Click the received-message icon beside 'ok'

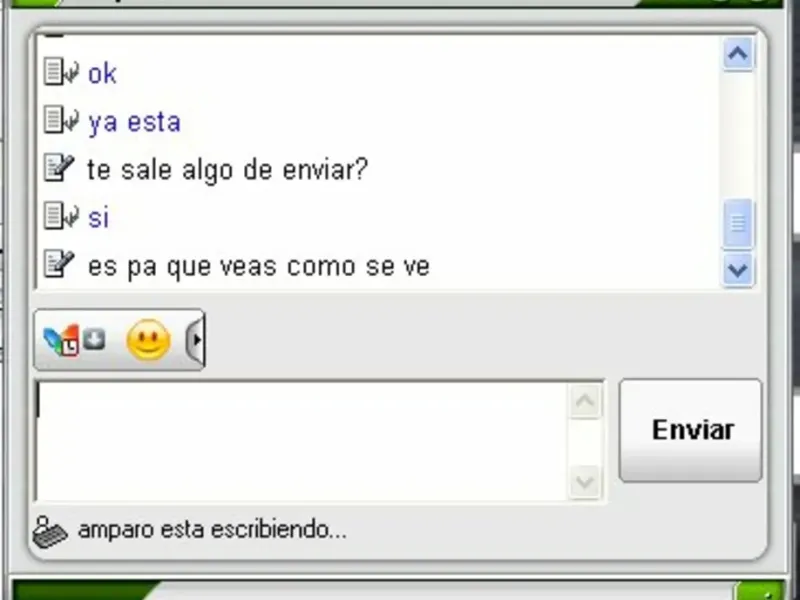click(61, 71)
